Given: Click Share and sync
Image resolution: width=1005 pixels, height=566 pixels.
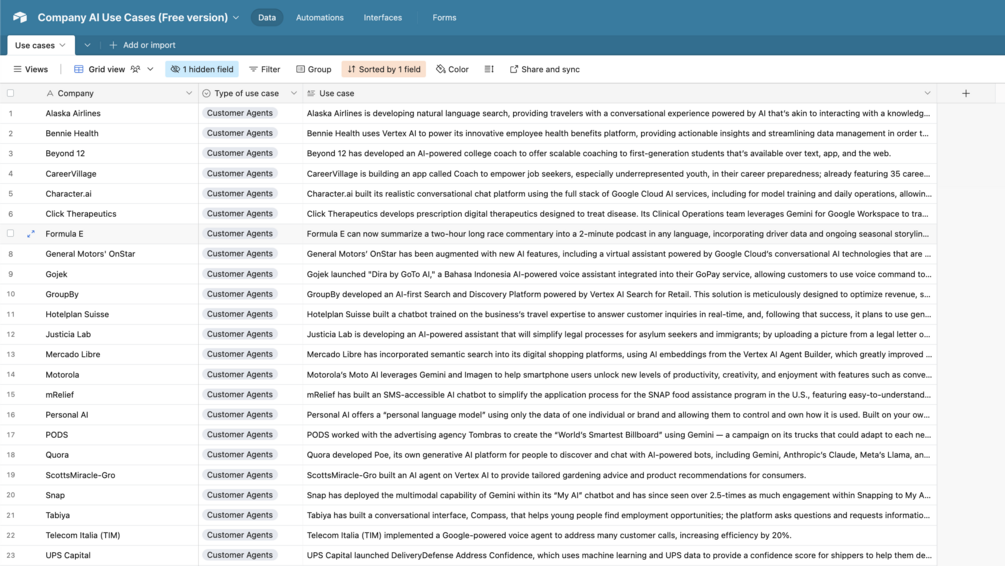Looking at the screenshot, I should tap(544, 69).
